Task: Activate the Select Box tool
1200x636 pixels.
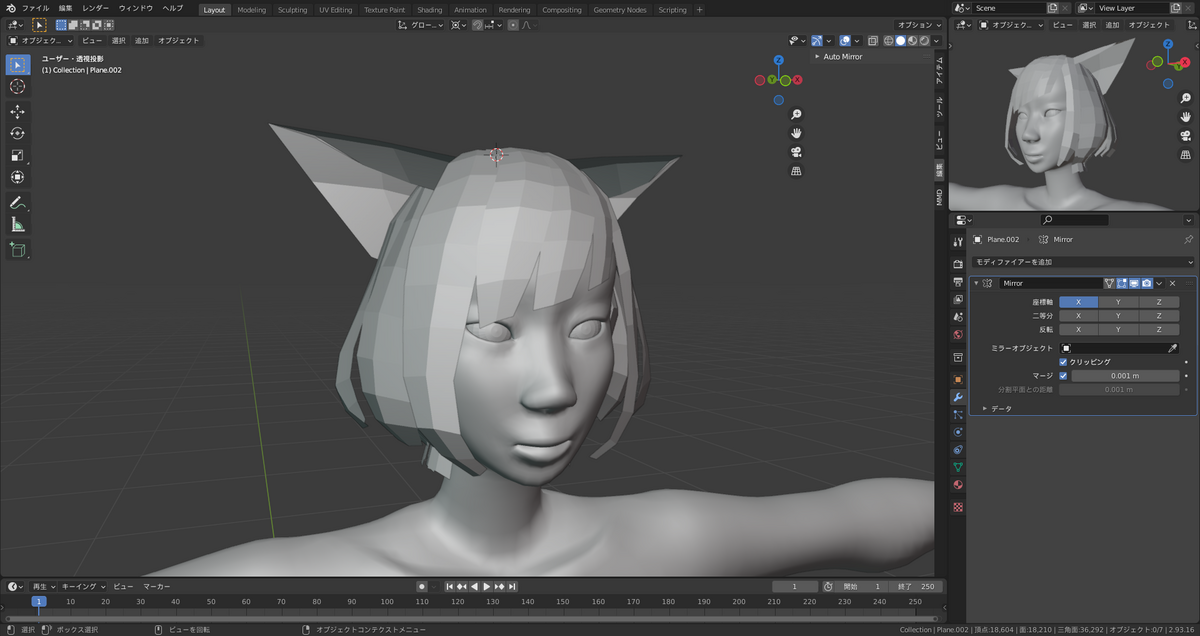Action: (17, 65)
